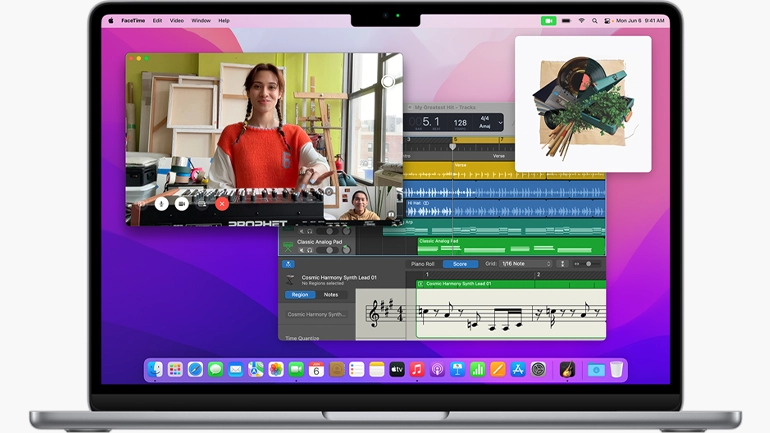Open Music app from the Dock
770x433 pixels.
coord(417,369)
